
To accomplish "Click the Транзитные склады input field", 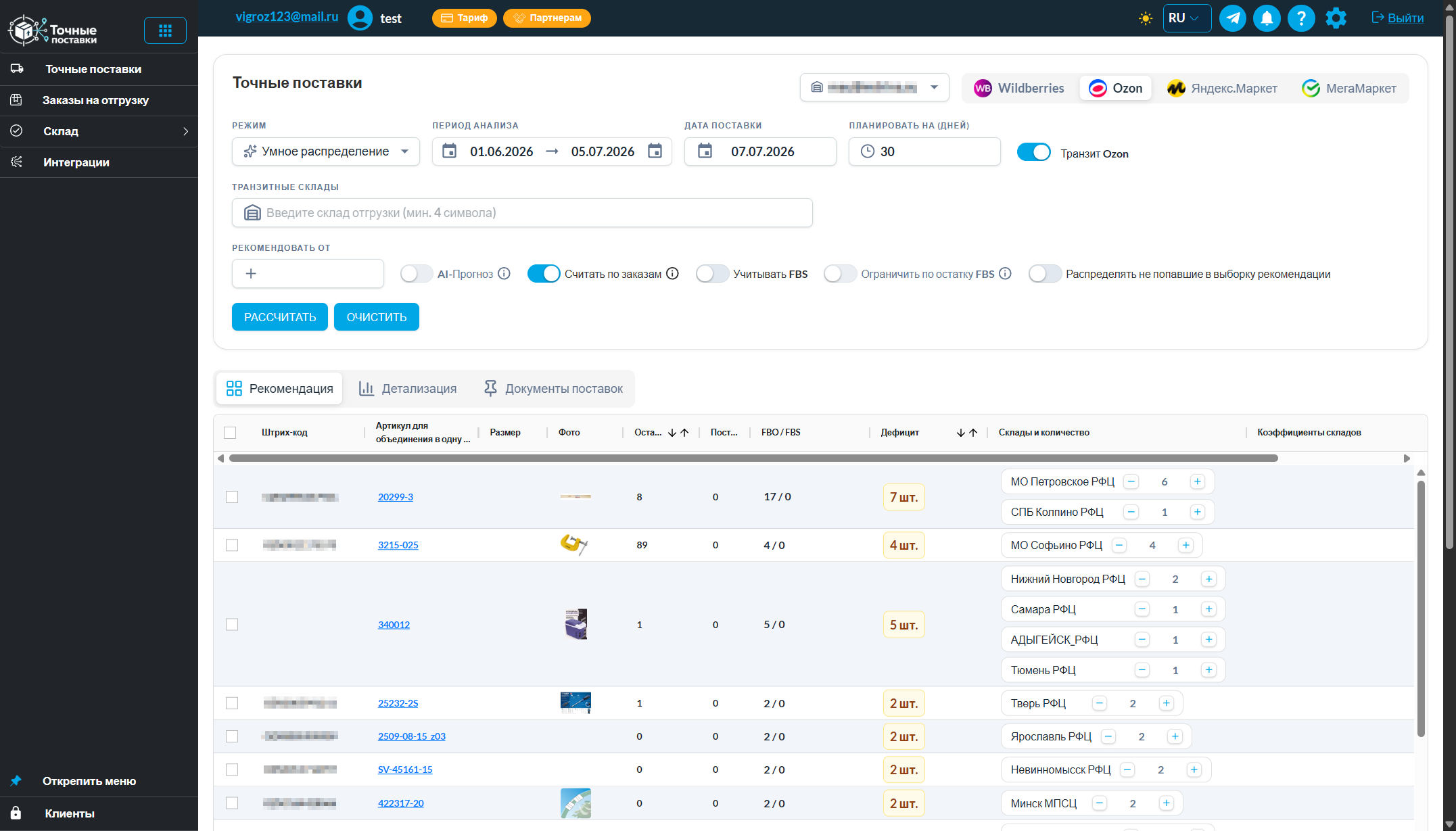I will click(x=522, y=213).
